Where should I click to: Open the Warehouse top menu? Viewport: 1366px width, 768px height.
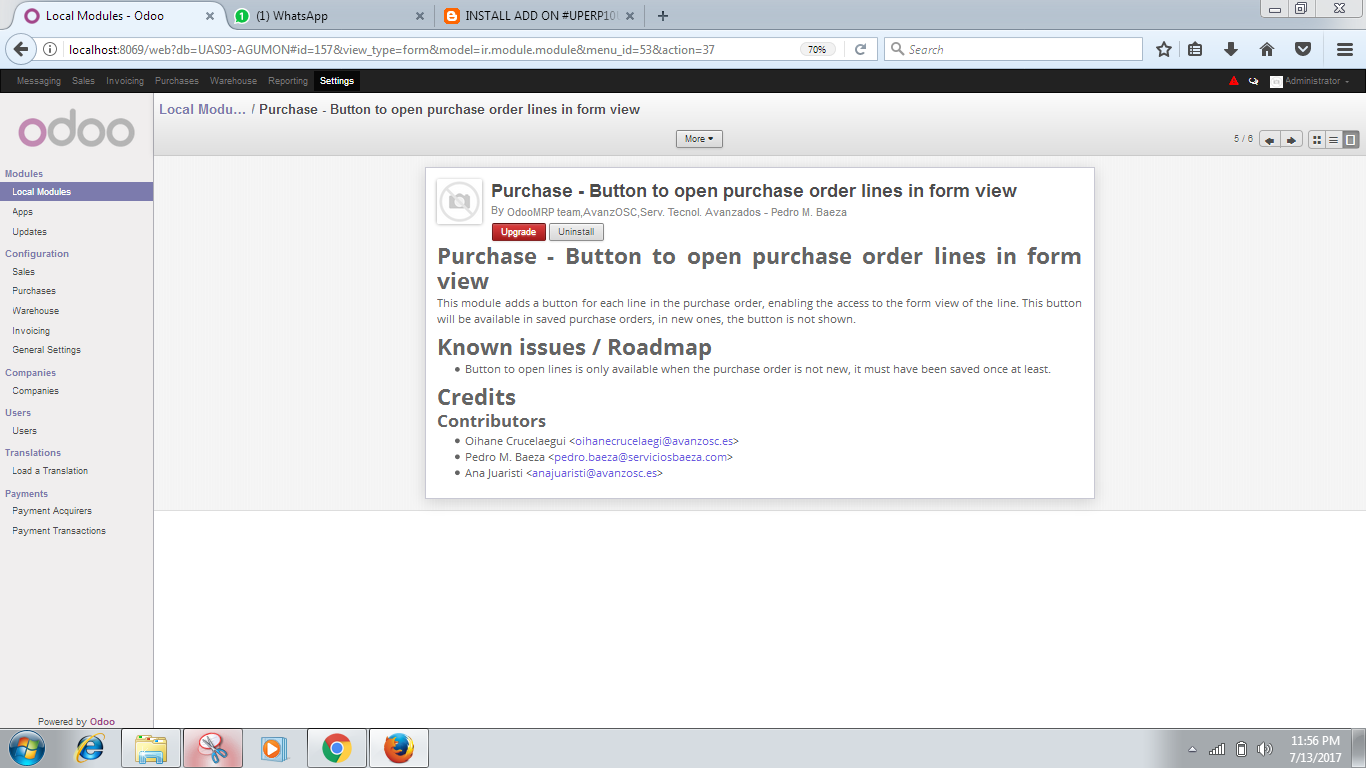click(233, 81)
